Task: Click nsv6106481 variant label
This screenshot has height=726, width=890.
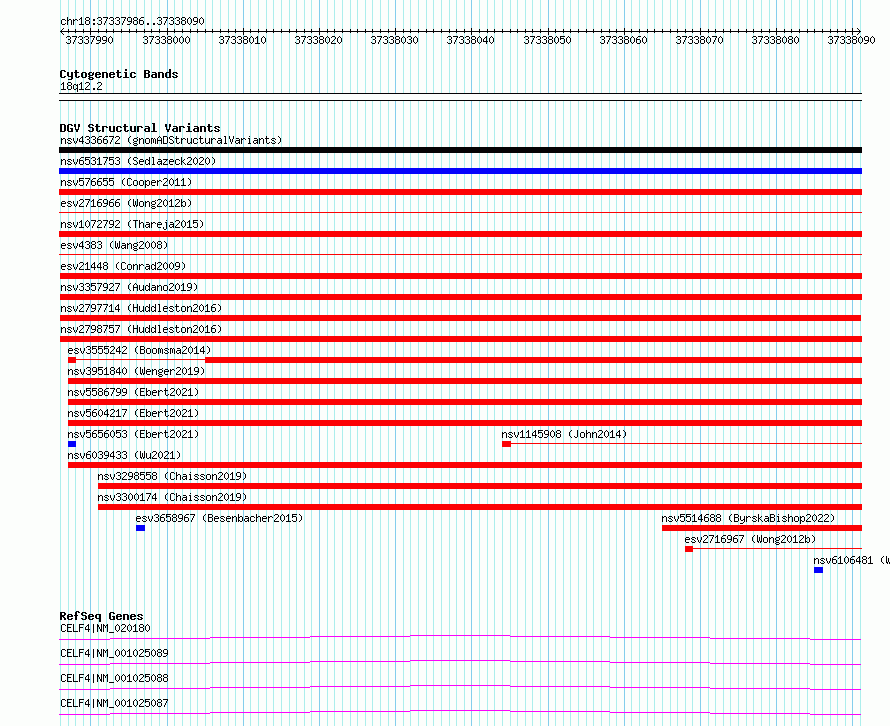Action: pos(851,560)
